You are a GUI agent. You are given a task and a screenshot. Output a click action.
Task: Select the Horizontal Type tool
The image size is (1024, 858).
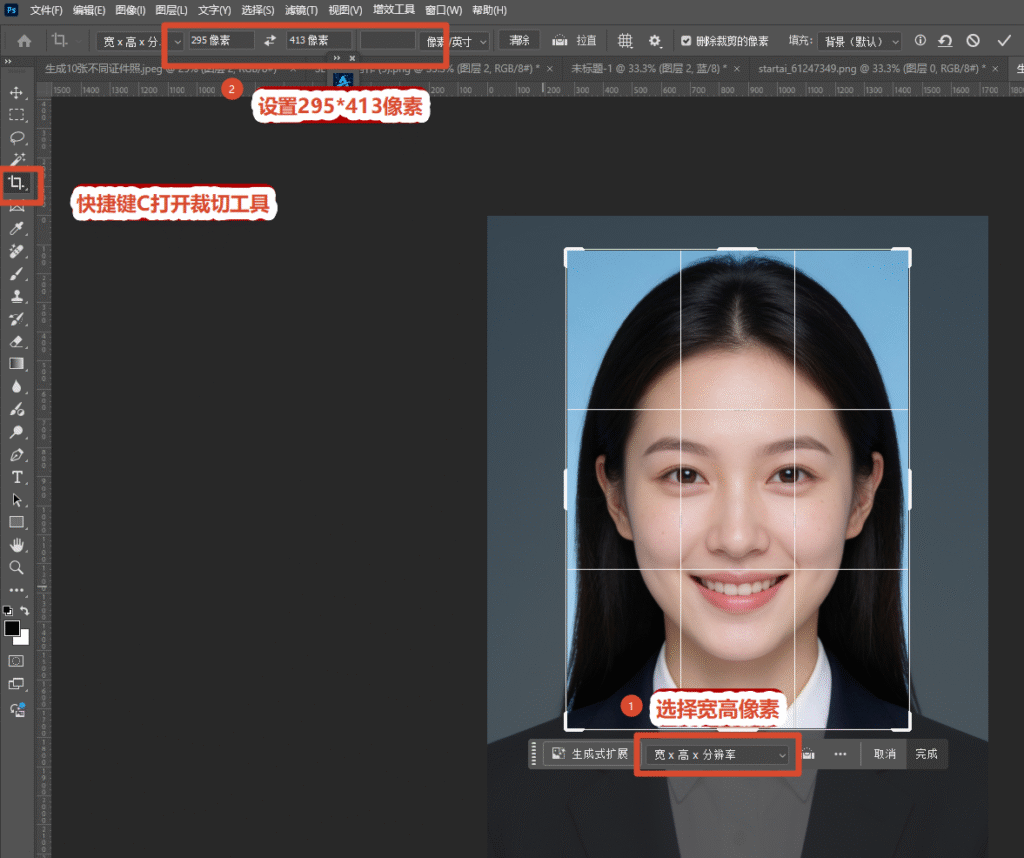[x=16, y=477]
